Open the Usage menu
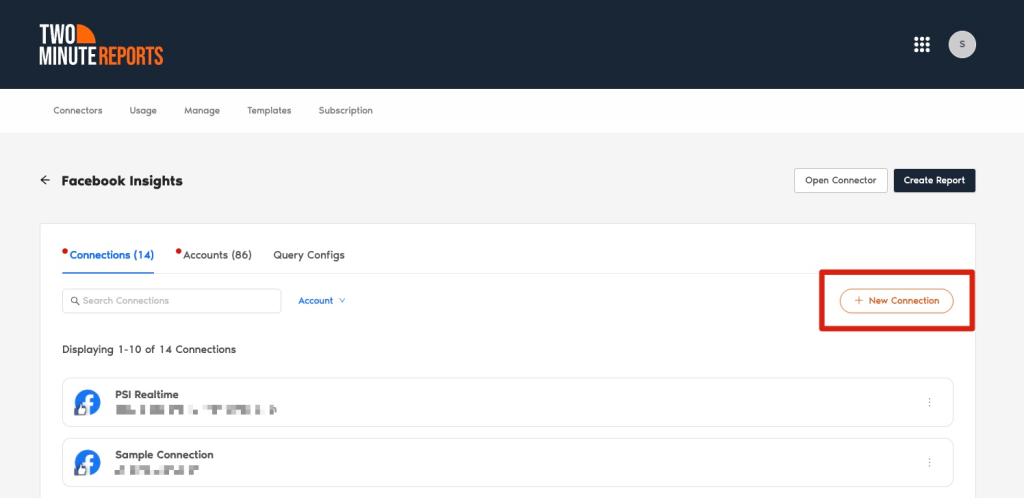 (x=143, y=110)
